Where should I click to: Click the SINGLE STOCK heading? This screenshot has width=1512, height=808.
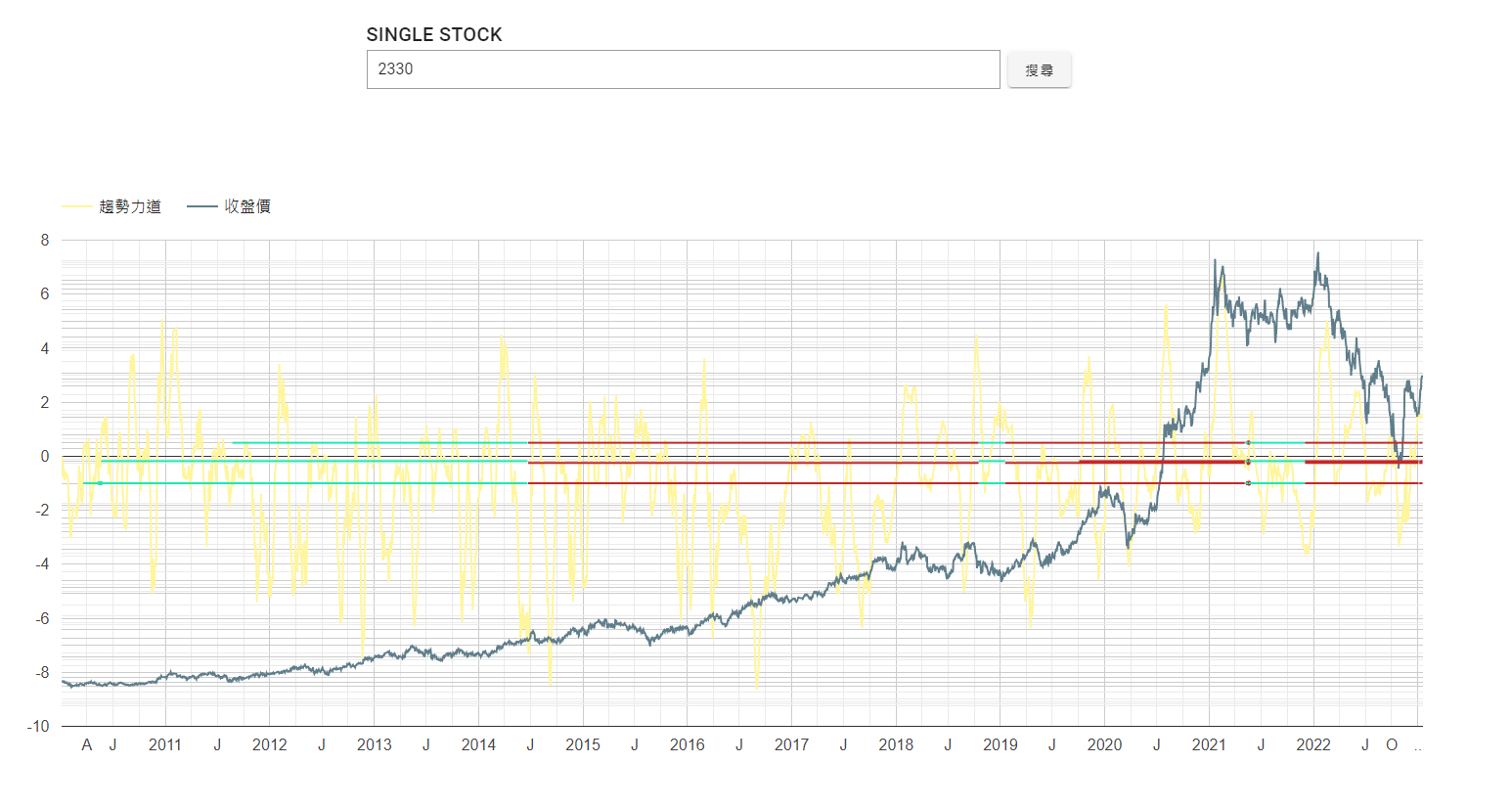click(434, 34)
